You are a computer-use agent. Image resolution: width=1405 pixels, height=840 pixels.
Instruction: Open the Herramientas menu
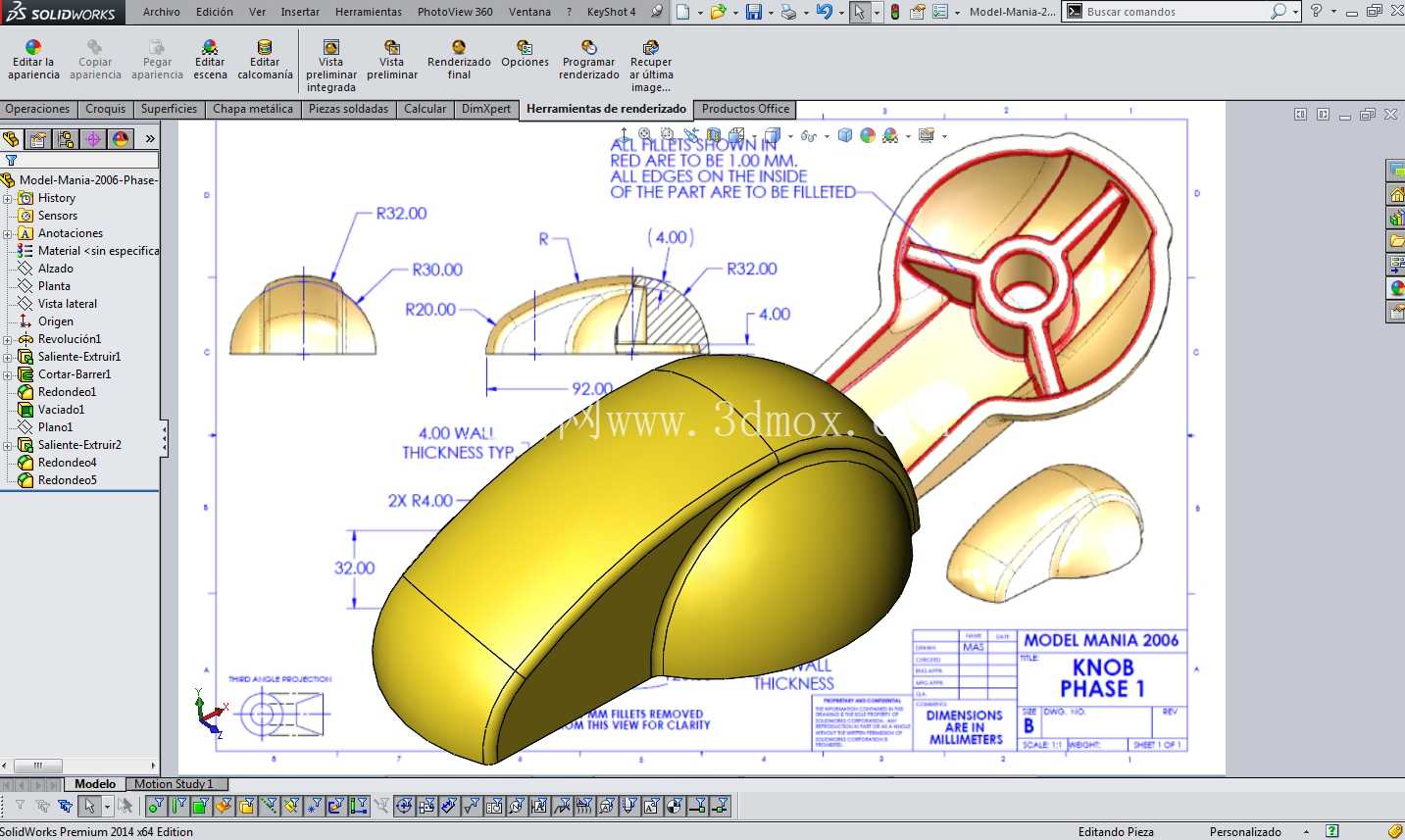(369, 12)
